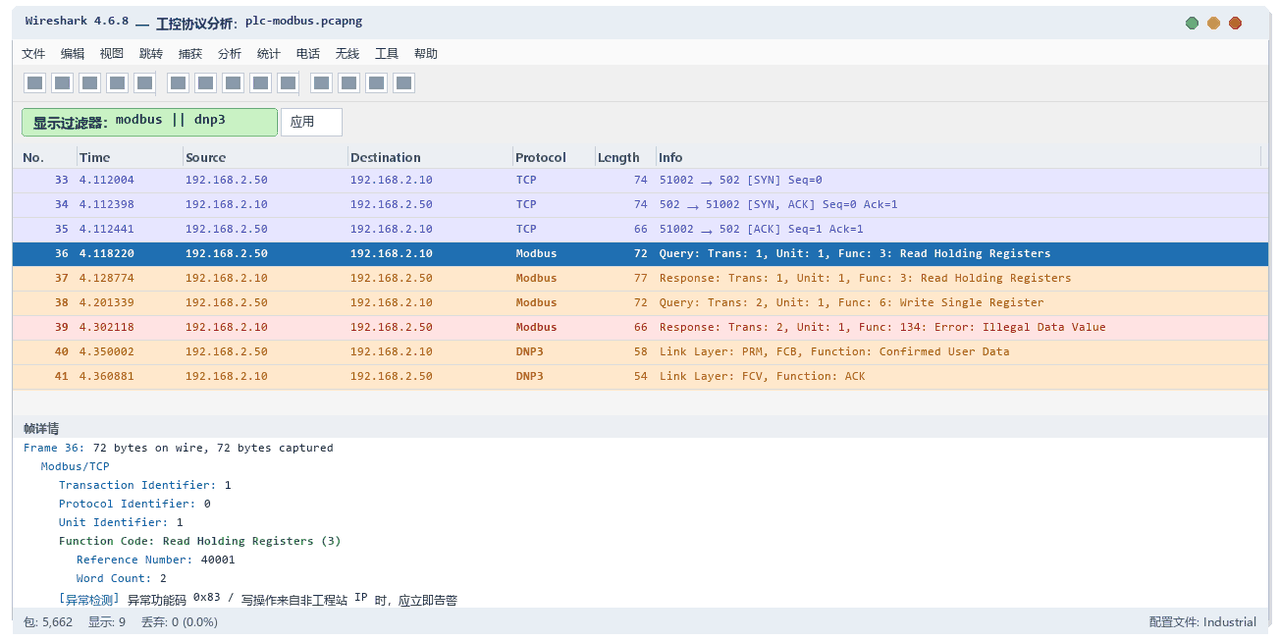The width and height of the screenshot is (1280, 641).
Task: Select packet 36 Read Holding Registers query
Action: pos(640,253)
